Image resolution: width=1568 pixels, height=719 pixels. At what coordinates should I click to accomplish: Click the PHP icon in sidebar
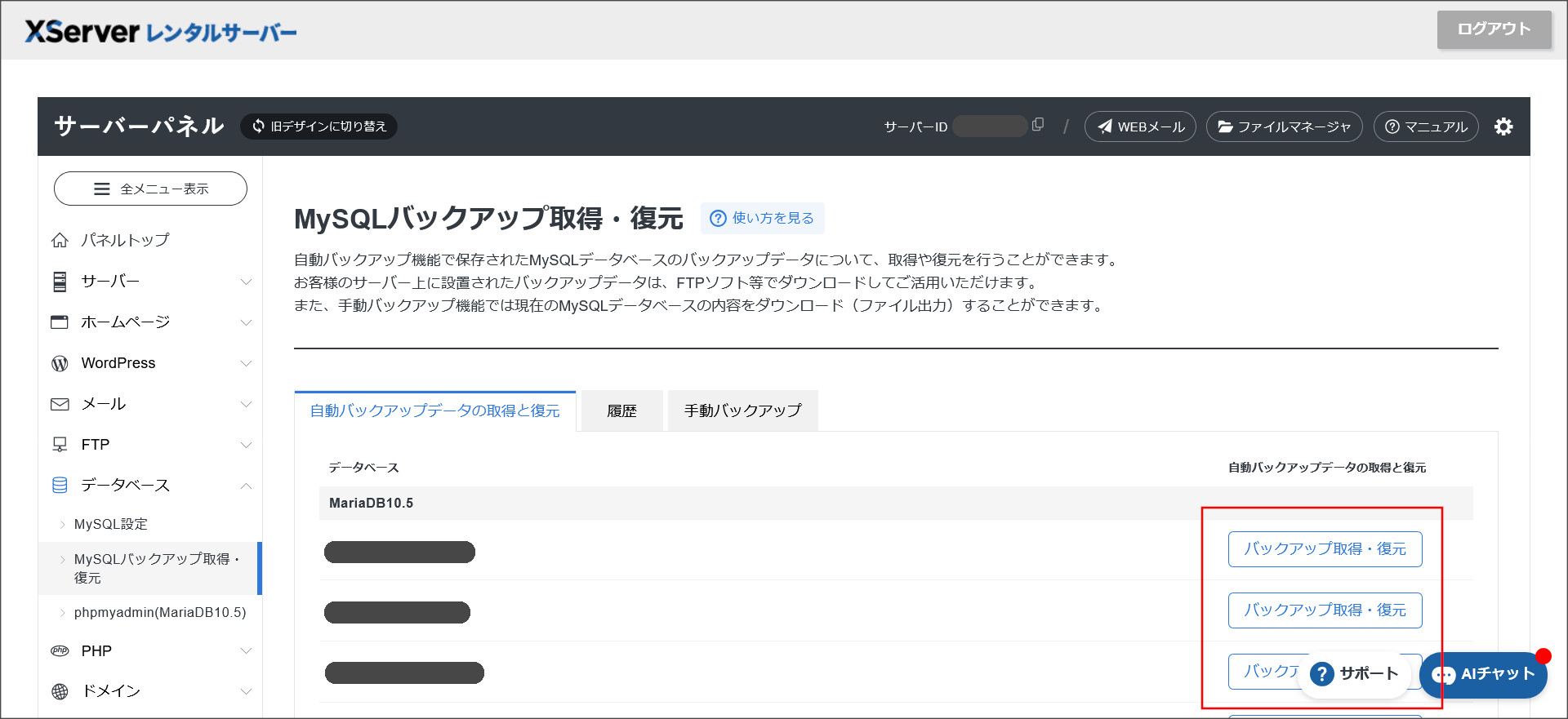click(x=60, y=650)
